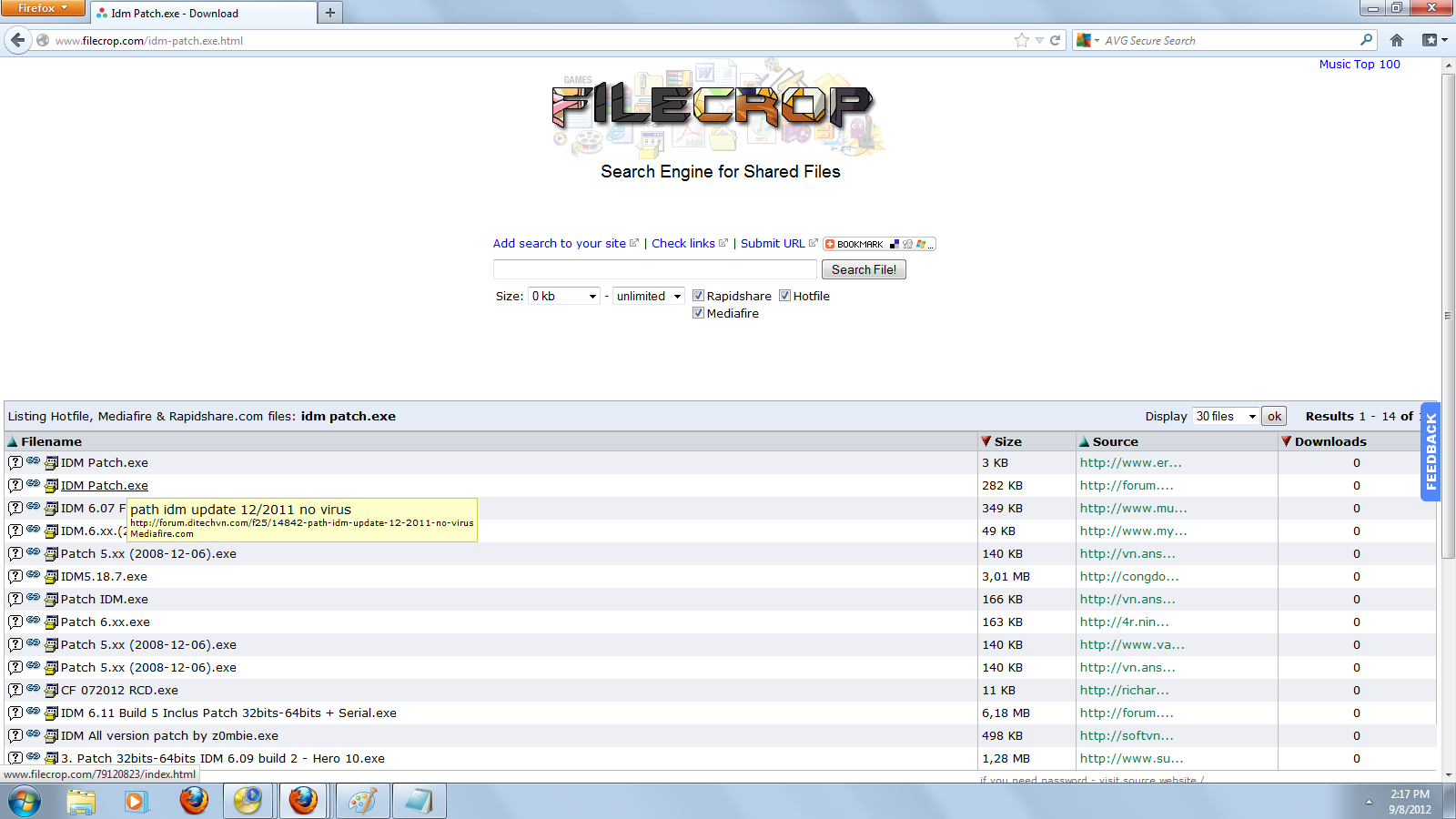This screenshot has width=1456, height=819.
Task: Click the browser URL address bar
Action: pos(532,40)
